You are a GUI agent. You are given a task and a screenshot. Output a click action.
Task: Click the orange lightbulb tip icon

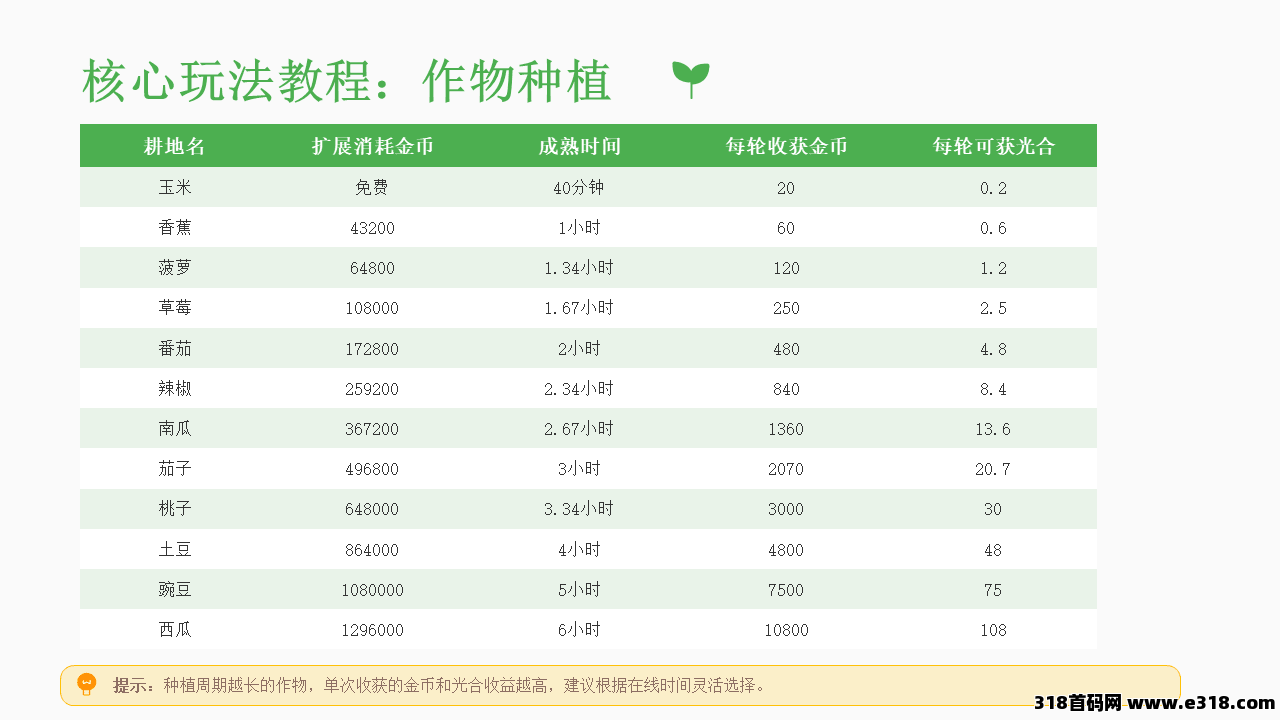pyautogui.click(x=86, y=685)
